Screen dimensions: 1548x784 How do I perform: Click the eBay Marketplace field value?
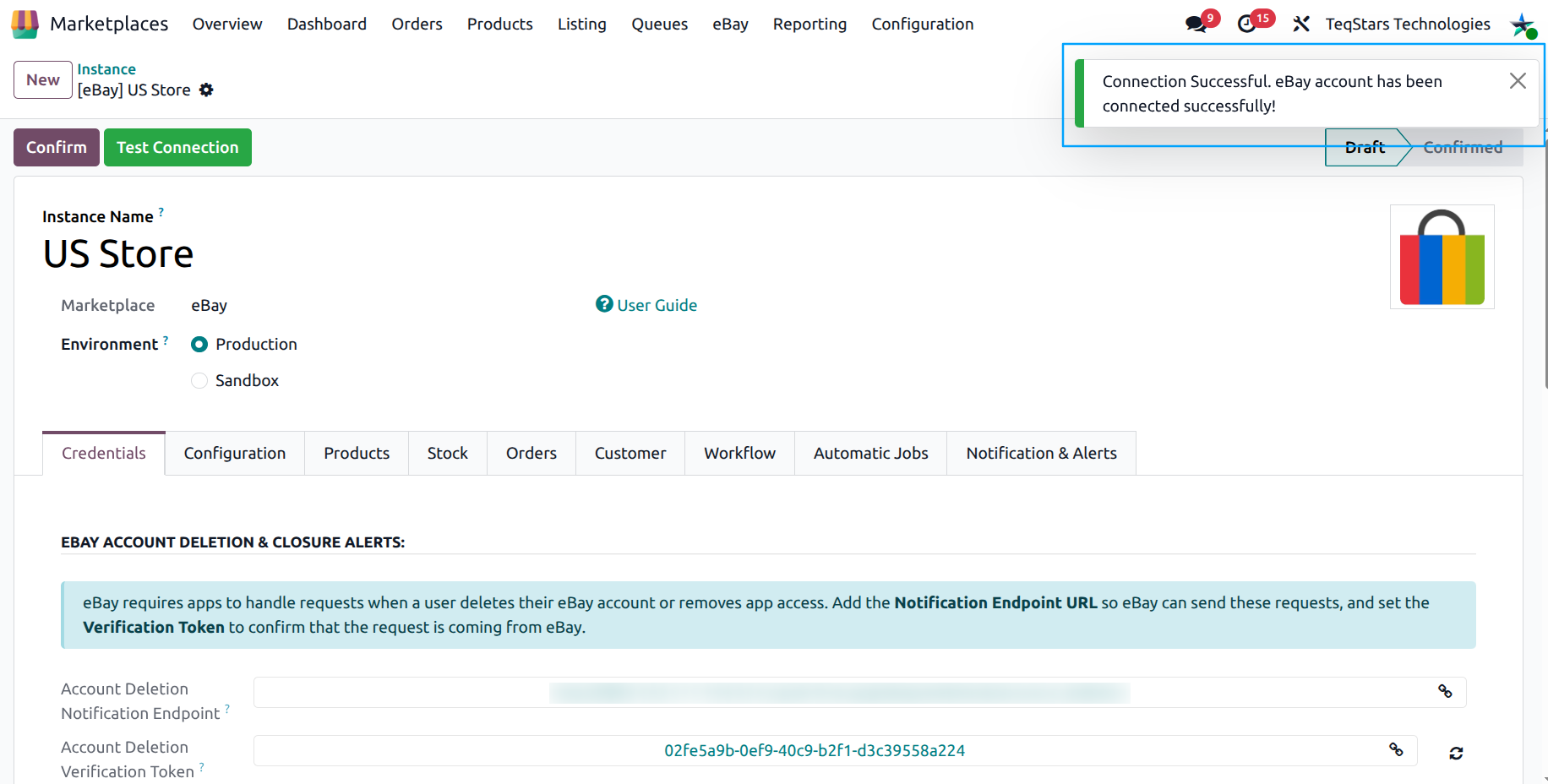pyautogui.click(x=209, y=305)
